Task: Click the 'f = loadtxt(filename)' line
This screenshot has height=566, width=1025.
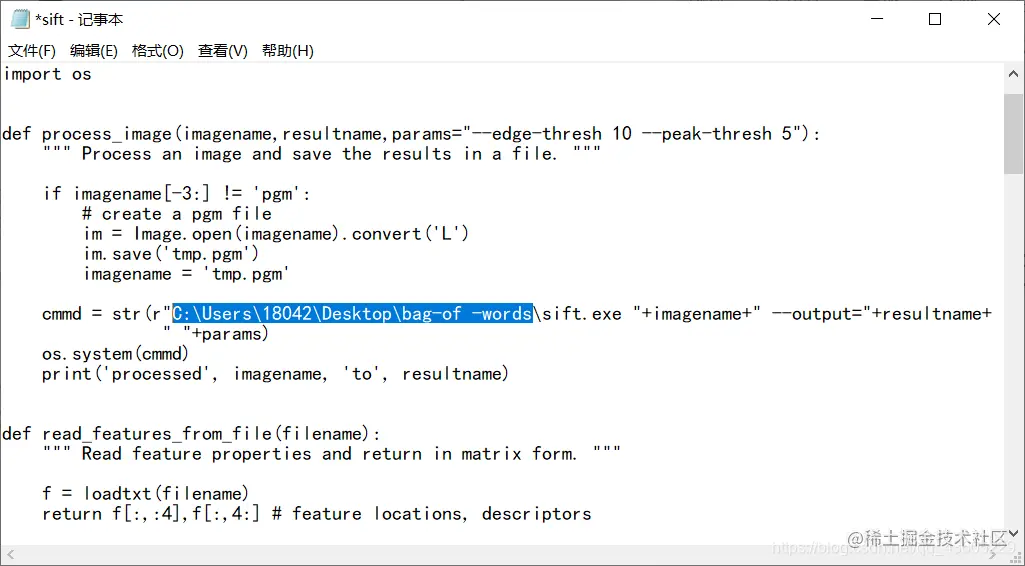Action: coord(146,493)
